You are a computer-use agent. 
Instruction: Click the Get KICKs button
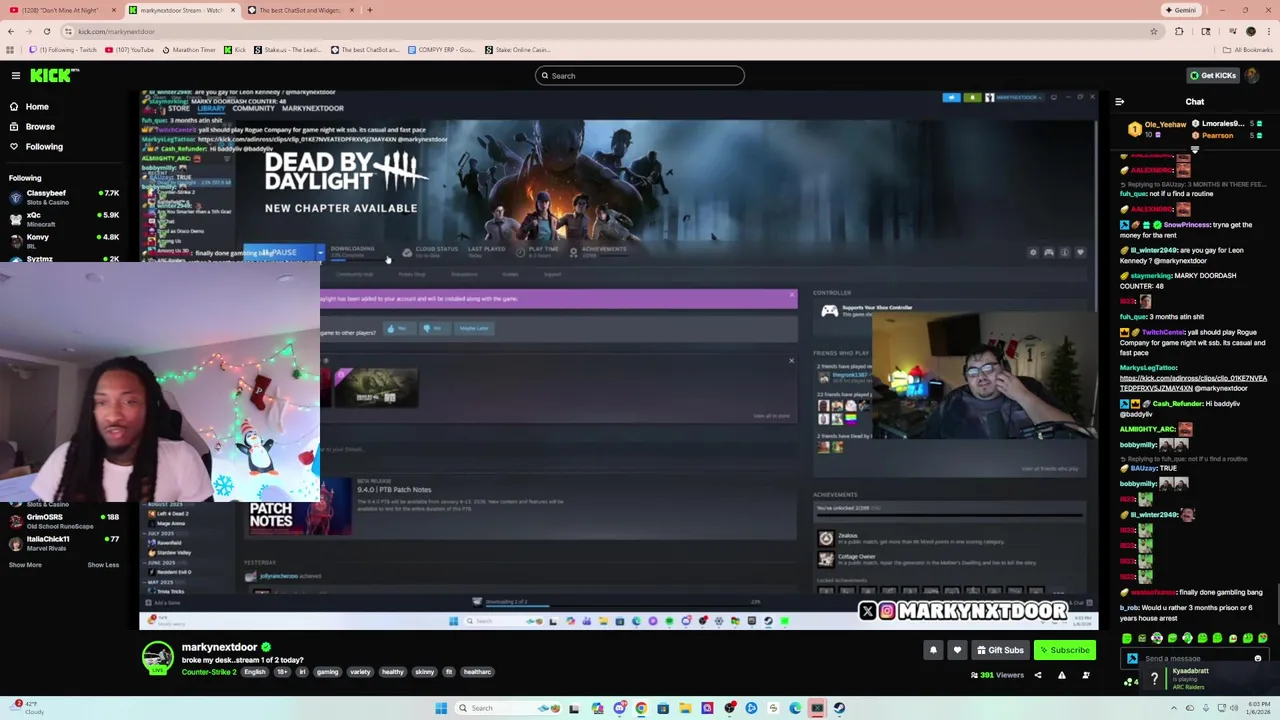(x=1212, y=76)
